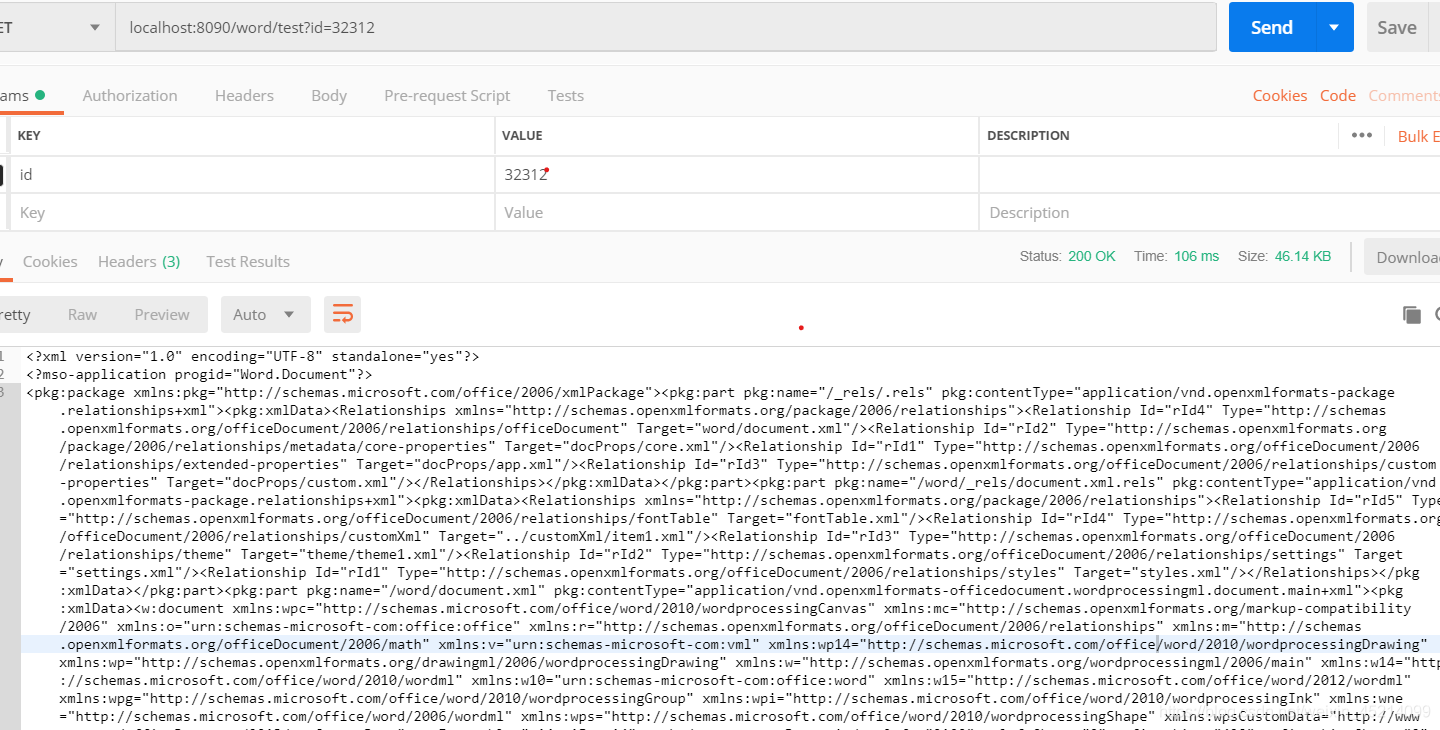Image resolution: width=1440 pixels, height=730 pixels.
Task: Click the Bulk Edit link
Action: (x=1418, y=136)
